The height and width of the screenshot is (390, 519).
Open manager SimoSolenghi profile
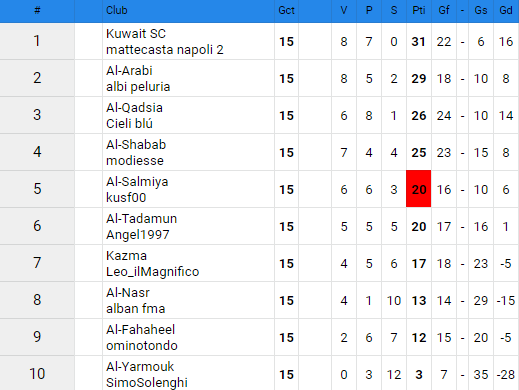147,382
